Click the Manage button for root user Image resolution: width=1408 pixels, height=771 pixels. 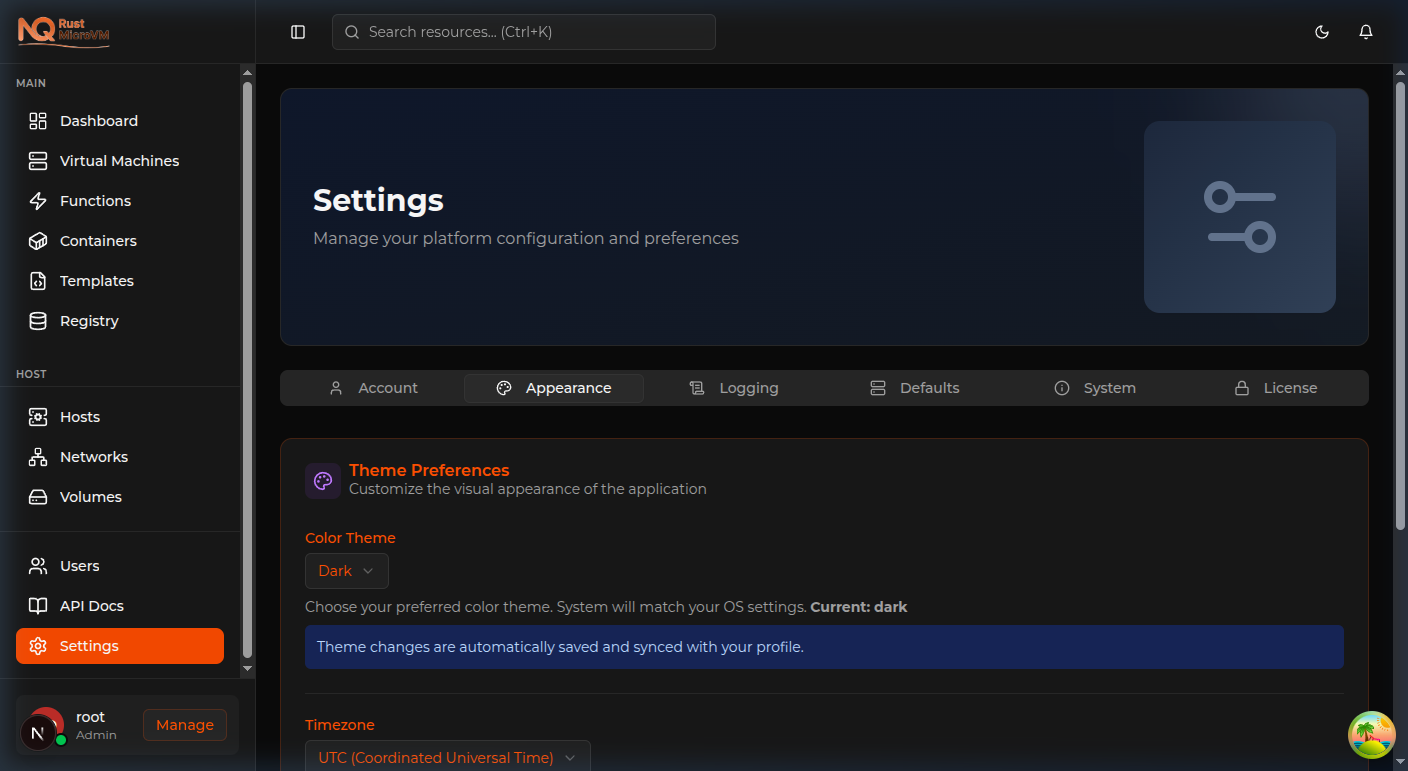(x=184, y=724)
